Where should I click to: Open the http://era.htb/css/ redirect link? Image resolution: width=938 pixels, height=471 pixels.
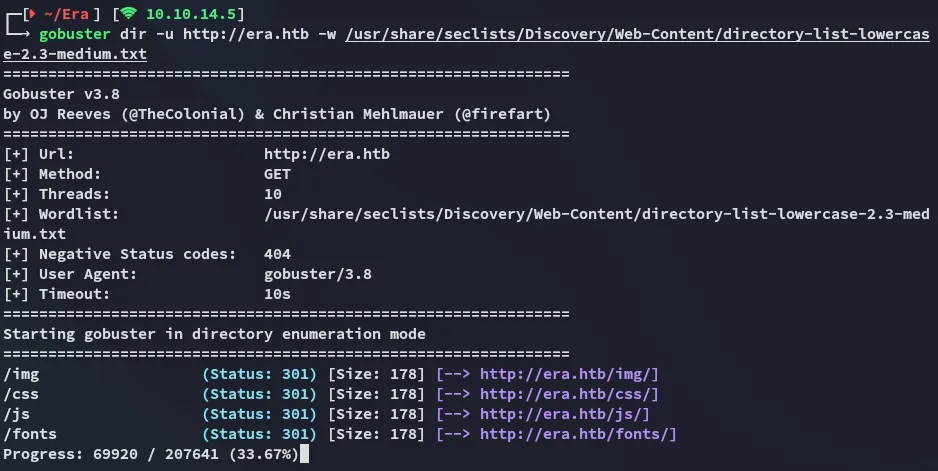tap(569, 394)
